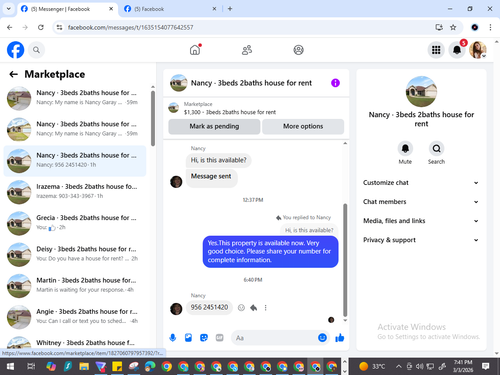Open Martin conversation

click(x=75, y=286)
